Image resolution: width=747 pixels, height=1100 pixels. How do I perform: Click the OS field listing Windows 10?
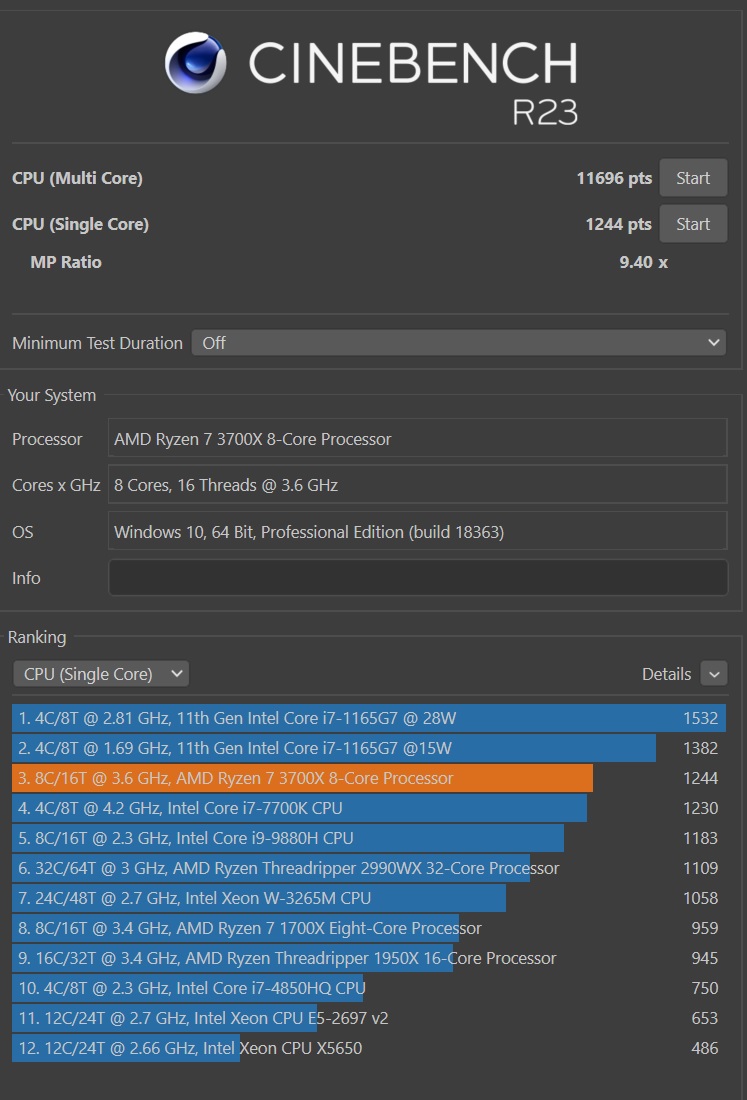[417, 531]
